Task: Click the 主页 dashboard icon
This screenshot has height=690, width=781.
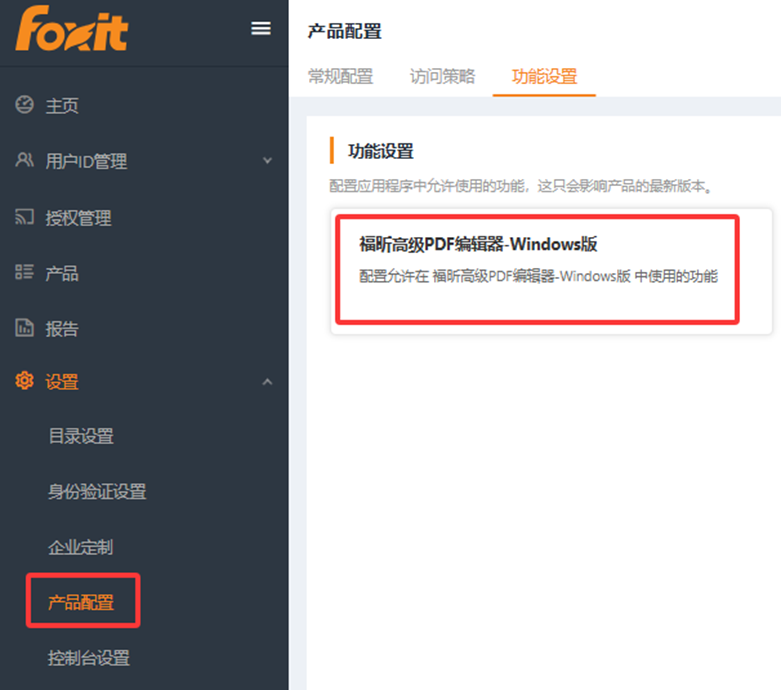Action: pyautogui.click(x=24, y=105)
